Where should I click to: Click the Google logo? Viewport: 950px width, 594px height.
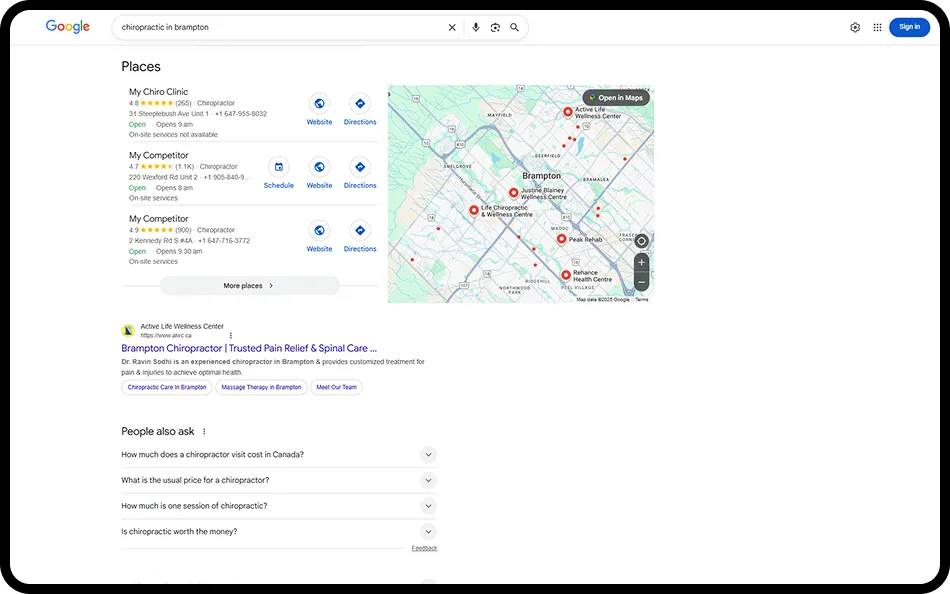click(67, 27)
